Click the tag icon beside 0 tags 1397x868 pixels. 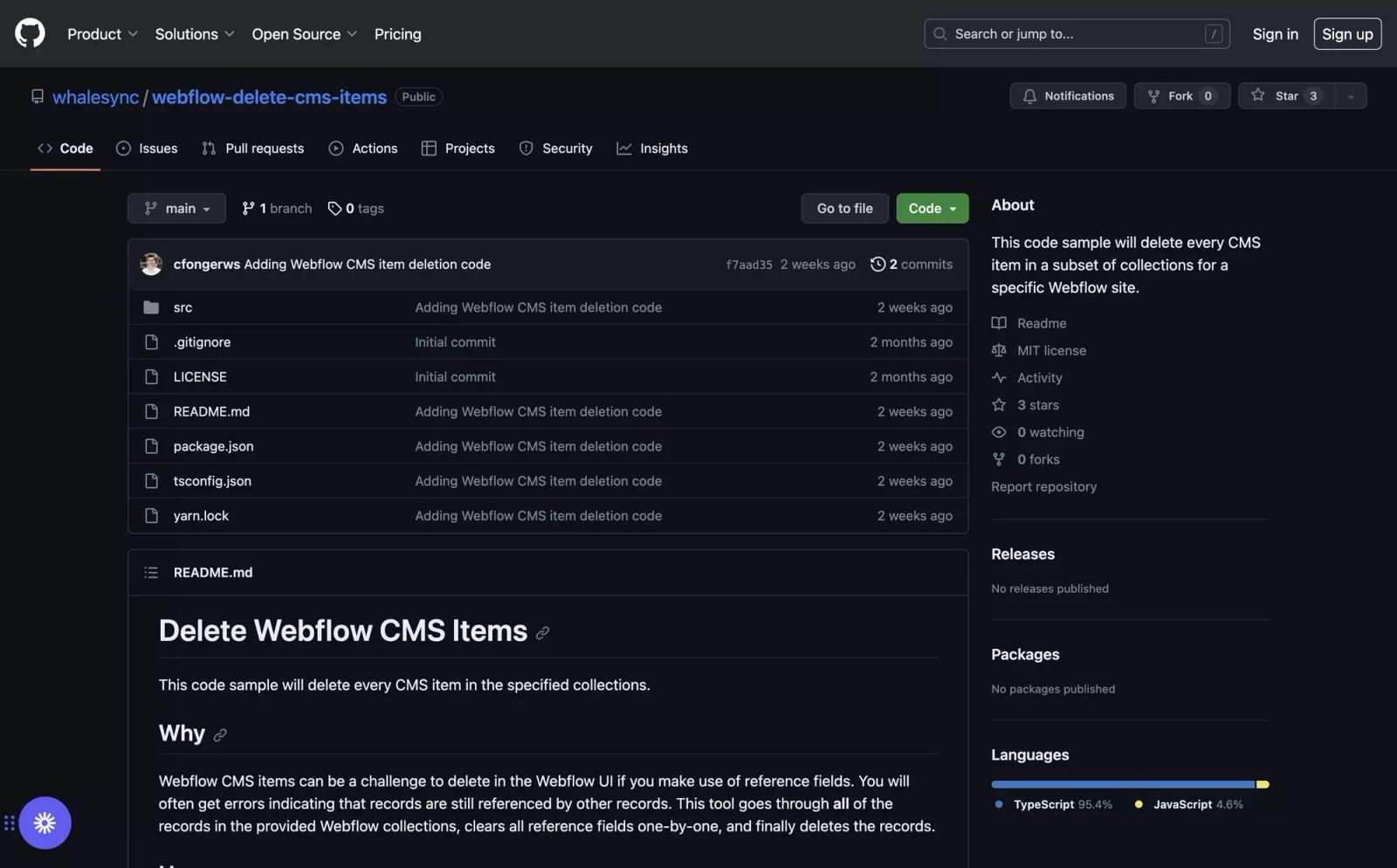[x=334, y=209]
